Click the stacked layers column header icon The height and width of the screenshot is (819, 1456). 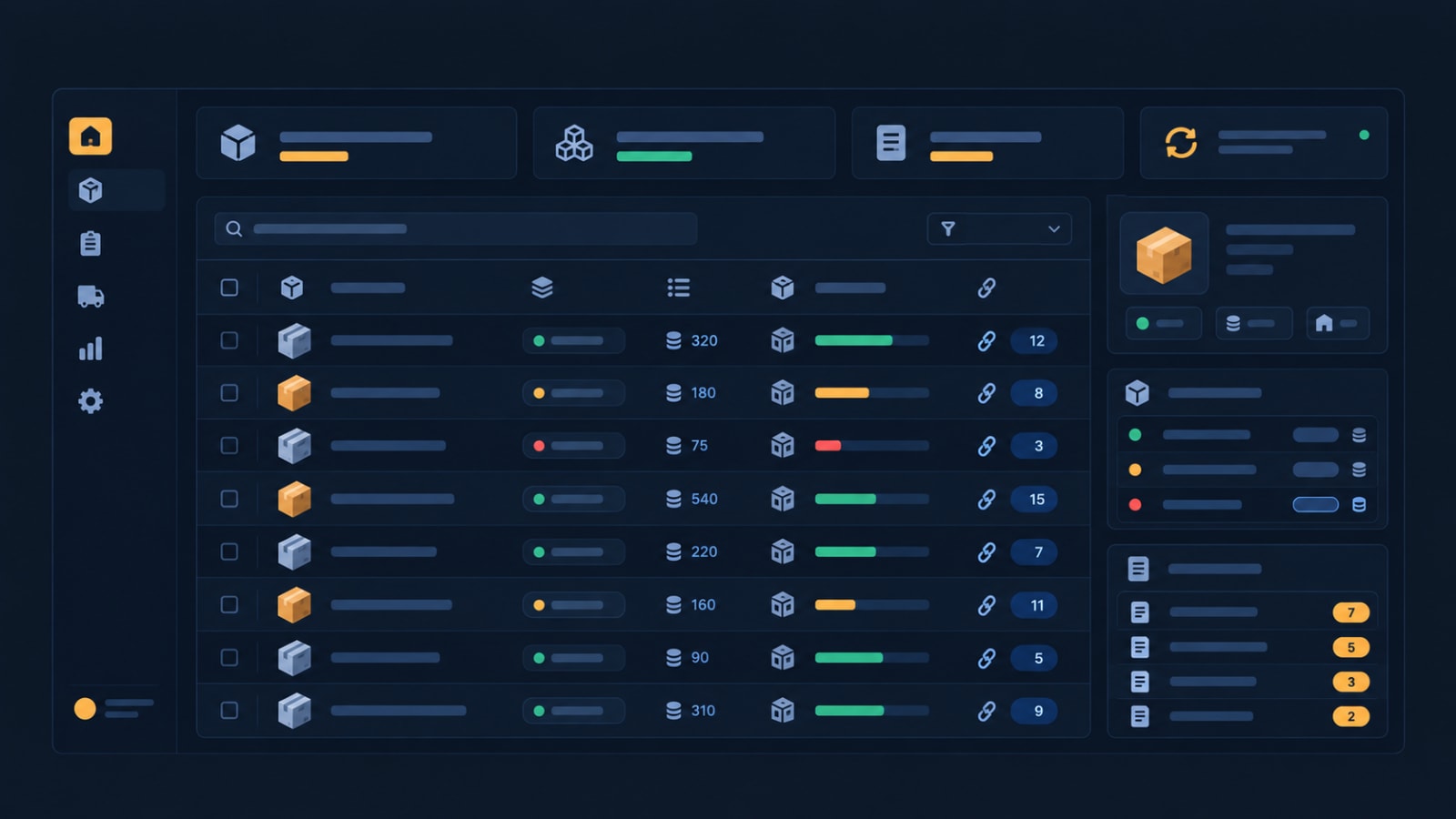[542, 288]
